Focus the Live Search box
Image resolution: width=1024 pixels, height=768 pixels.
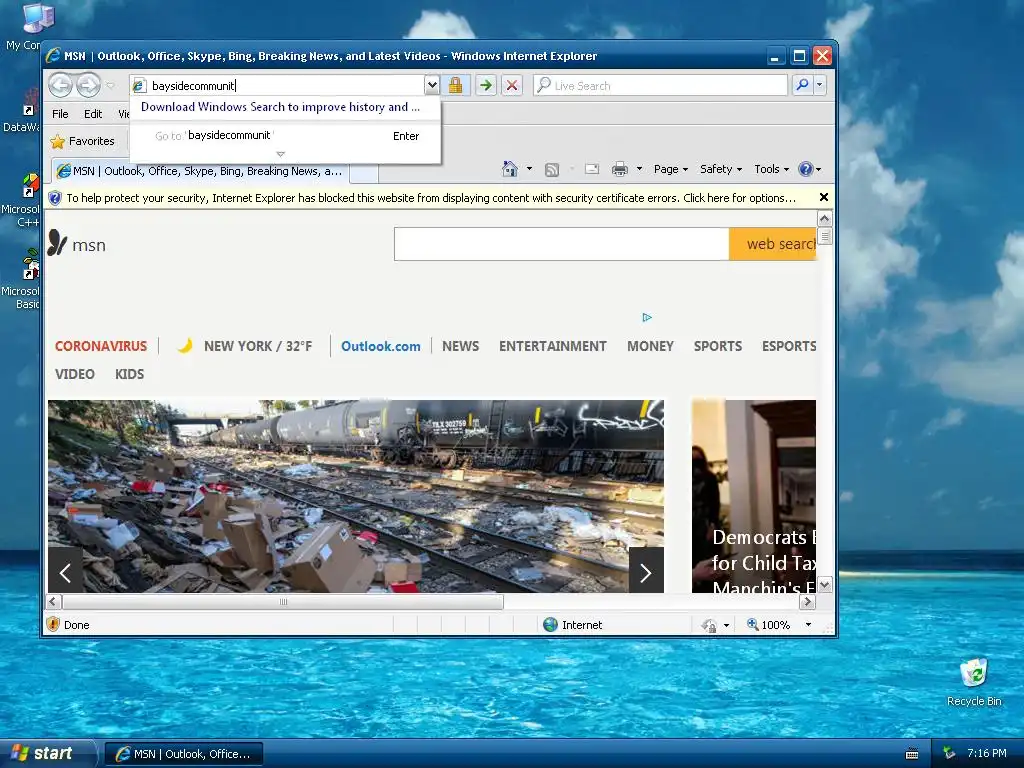tap(660, 86)
